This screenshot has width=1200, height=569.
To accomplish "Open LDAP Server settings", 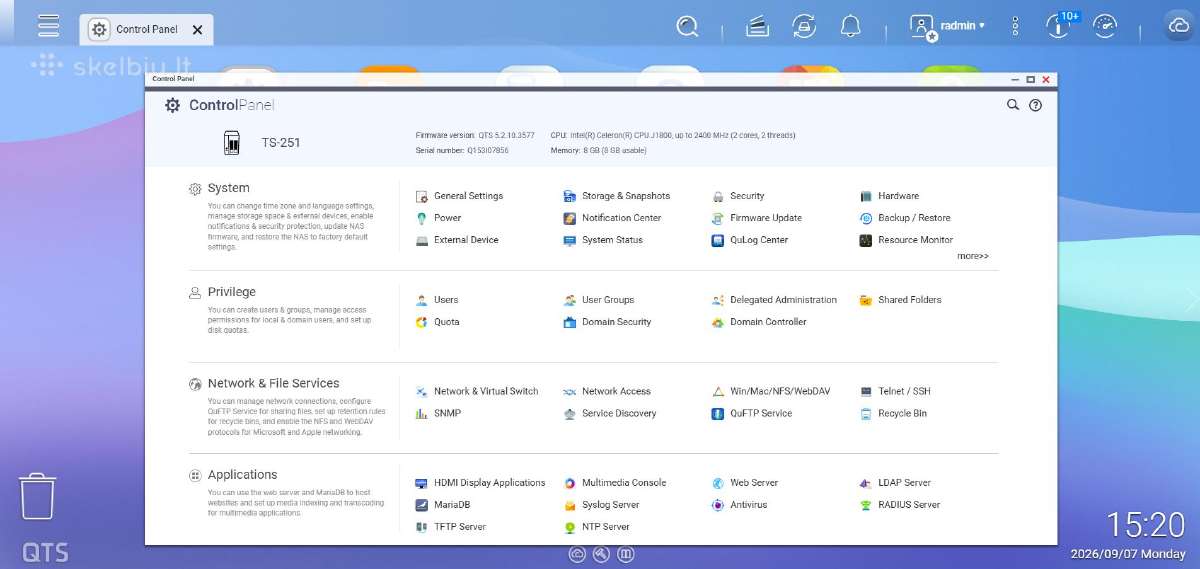I will (x=895, y=483).
